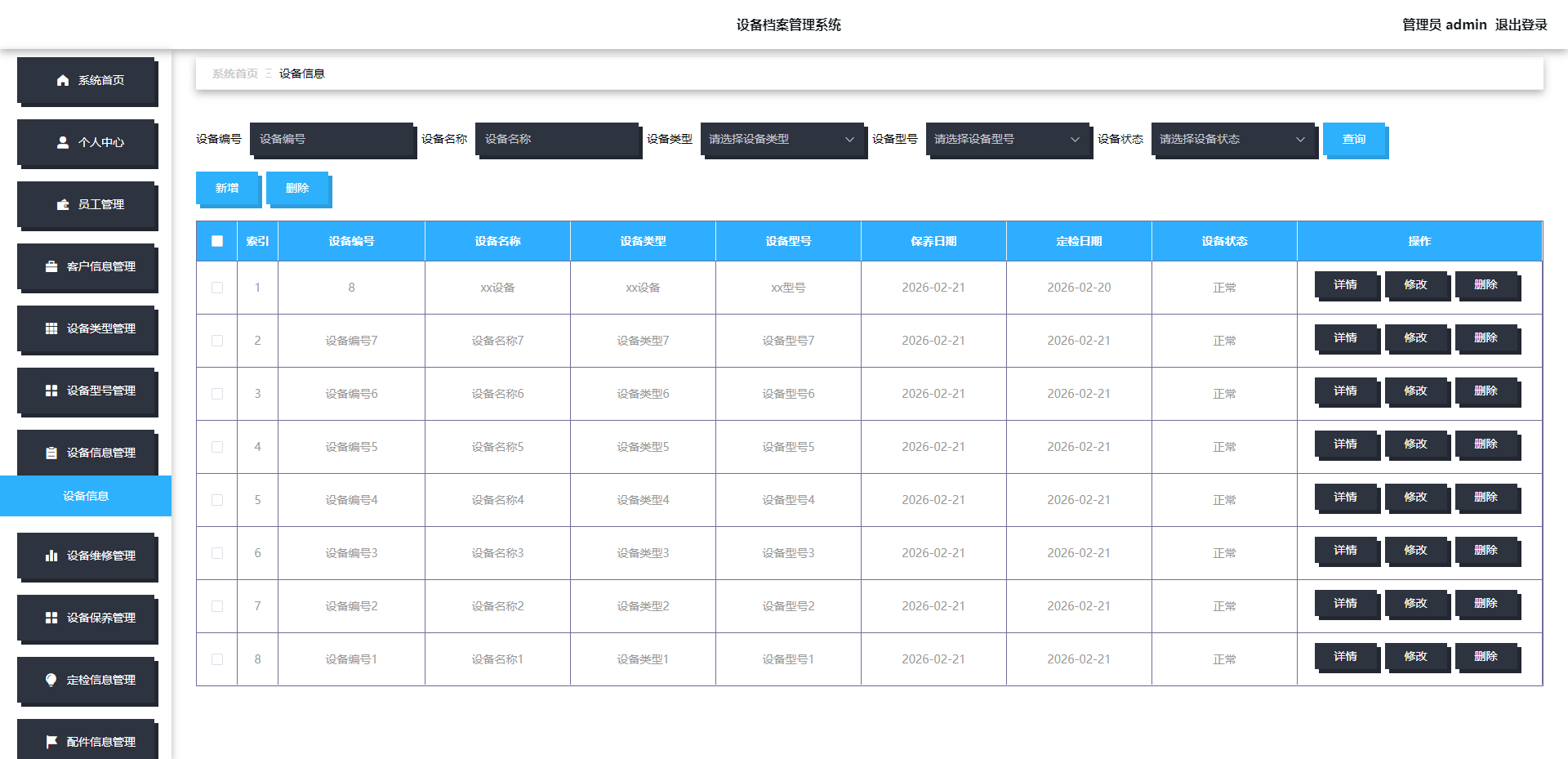Click the 设备状态 column header
The height and width of the screenshot is (759, 1568).
1224,241
